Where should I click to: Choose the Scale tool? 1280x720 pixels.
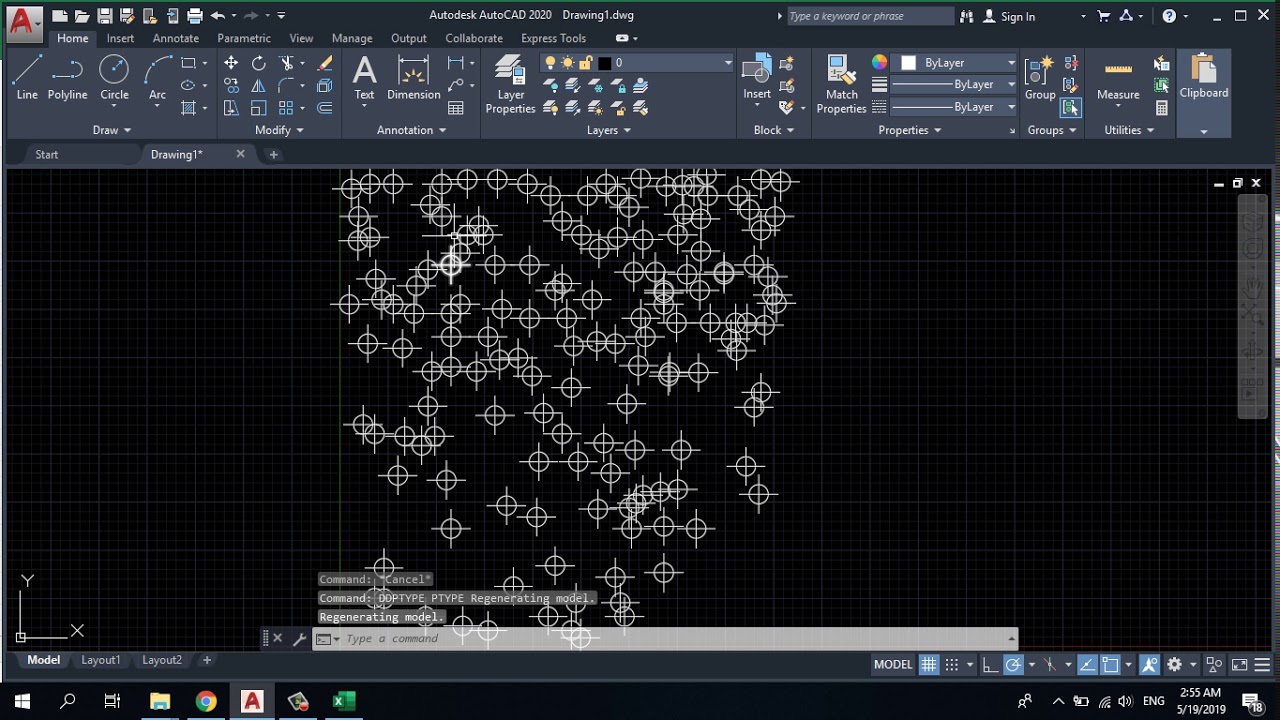coord(259,108)
